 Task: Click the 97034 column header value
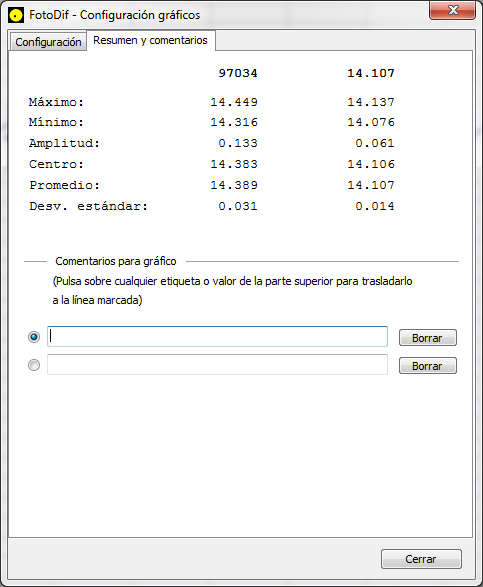238,73
